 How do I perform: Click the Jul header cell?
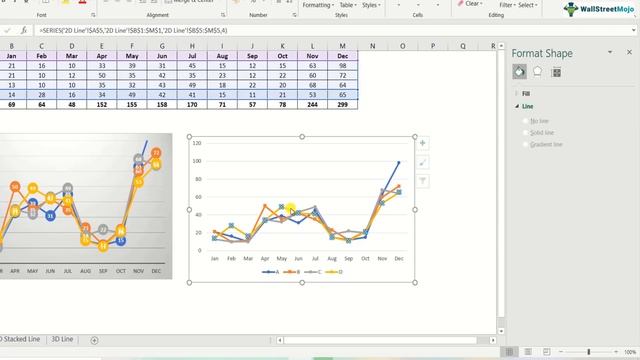(x=192, y=56)
